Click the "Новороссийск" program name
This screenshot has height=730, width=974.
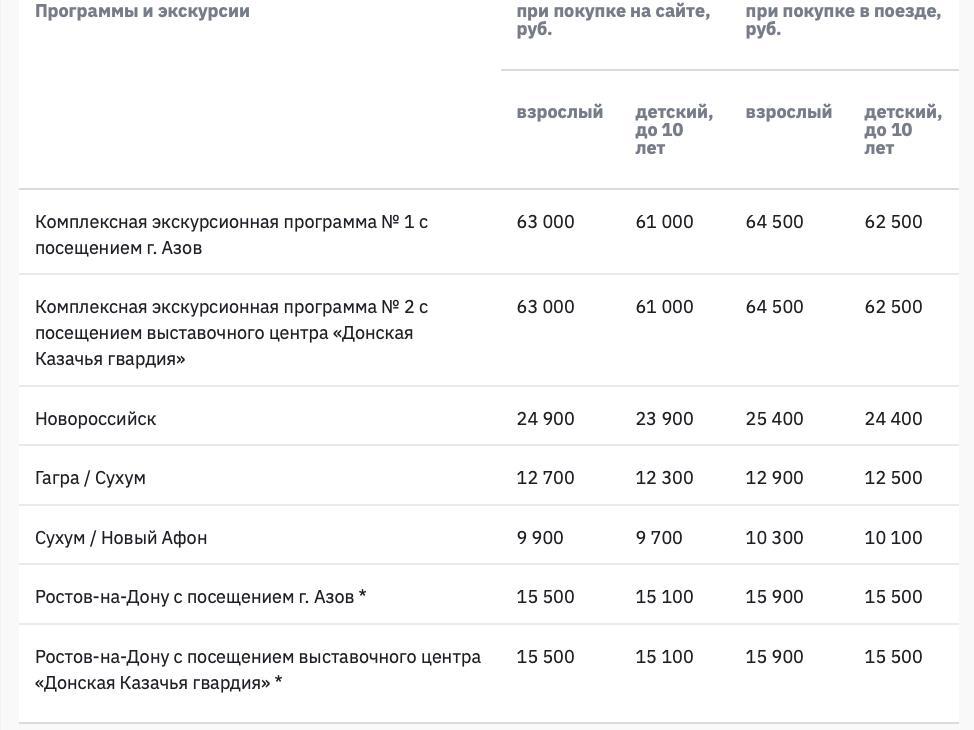coord(95,418)
